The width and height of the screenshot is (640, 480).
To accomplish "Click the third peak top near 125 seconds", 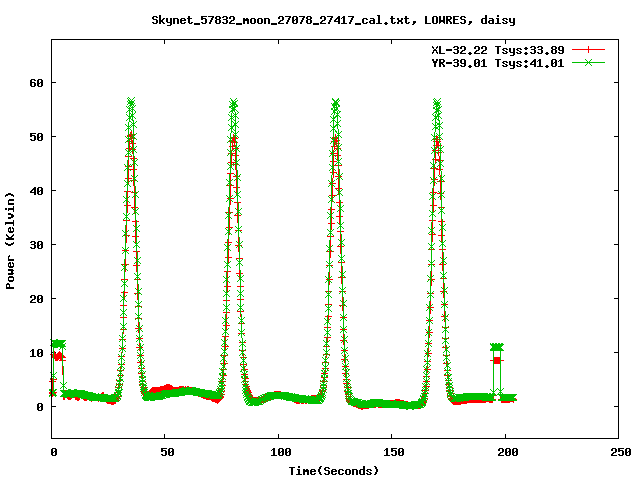I will click(x=336, y=103).
